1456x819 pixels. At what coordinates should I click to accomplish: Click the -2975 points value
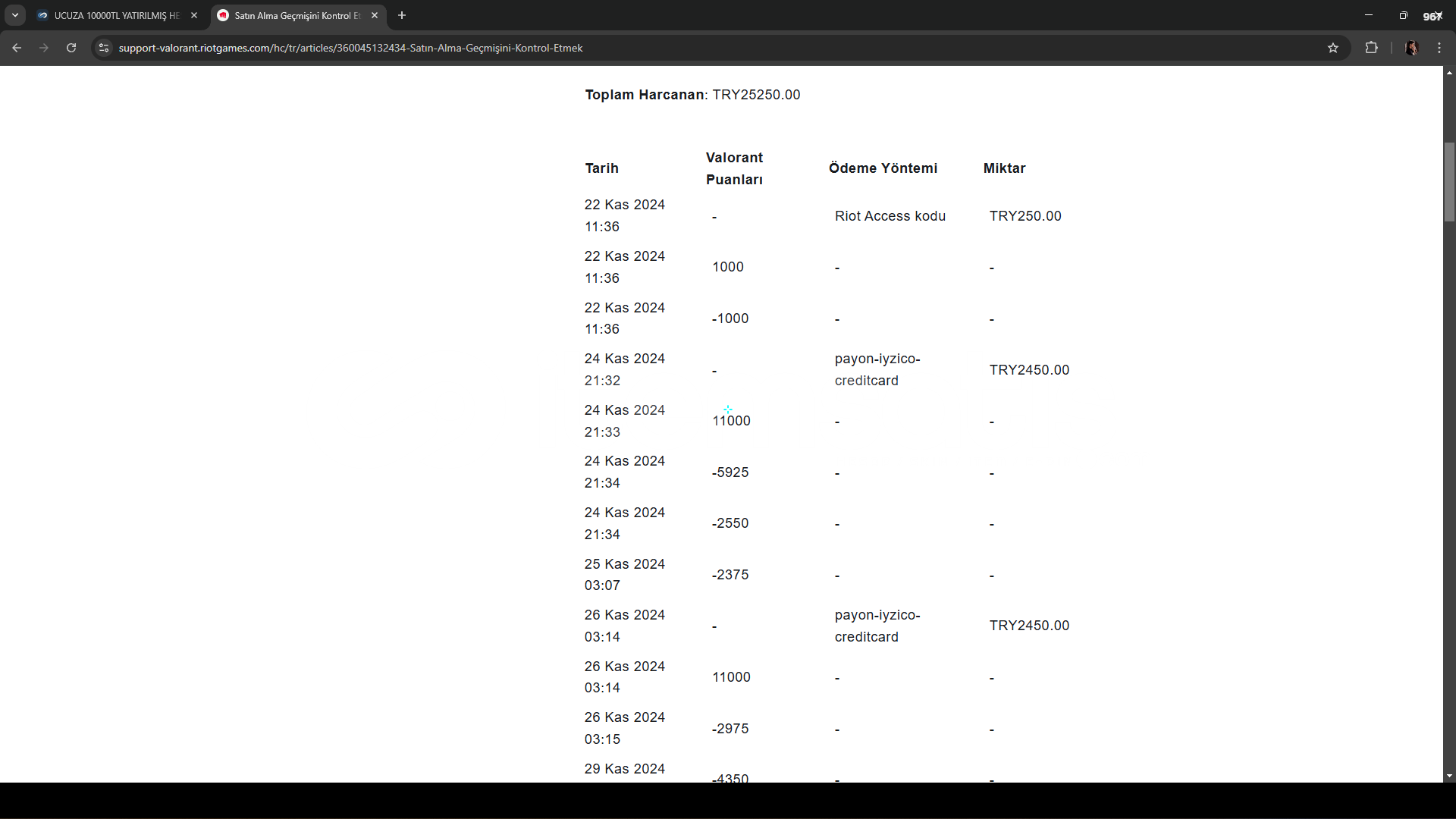point(730,729)
